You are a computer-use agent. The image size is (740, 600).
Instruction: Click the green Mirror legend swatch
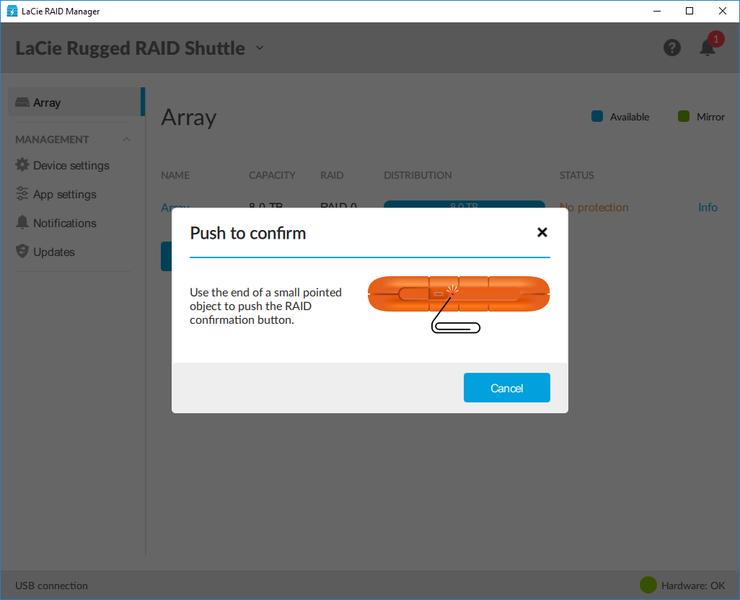[x=683, y=116]
